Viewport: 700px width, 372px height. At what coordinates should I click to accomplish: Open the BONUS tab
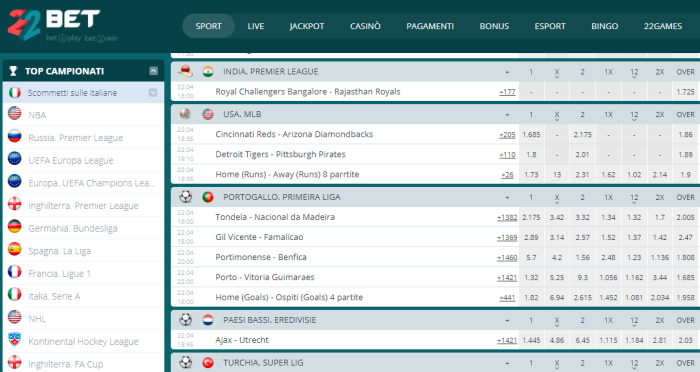pyautogui.click(x=494, y=26)
